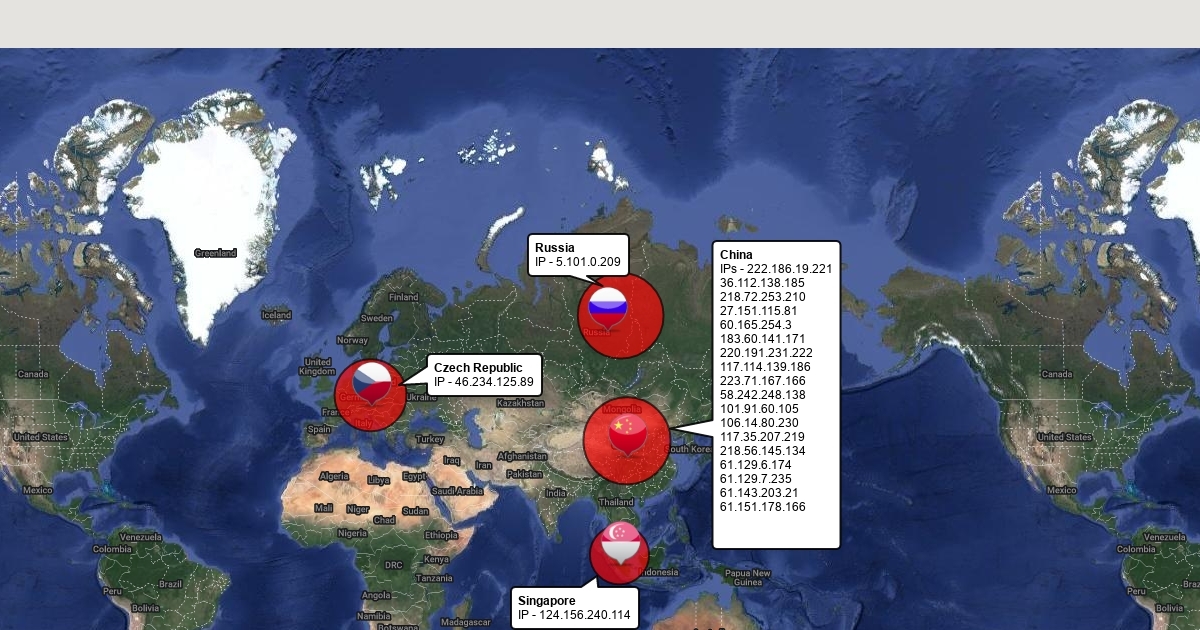Click the Afghanistan map label

pos(523,456)
